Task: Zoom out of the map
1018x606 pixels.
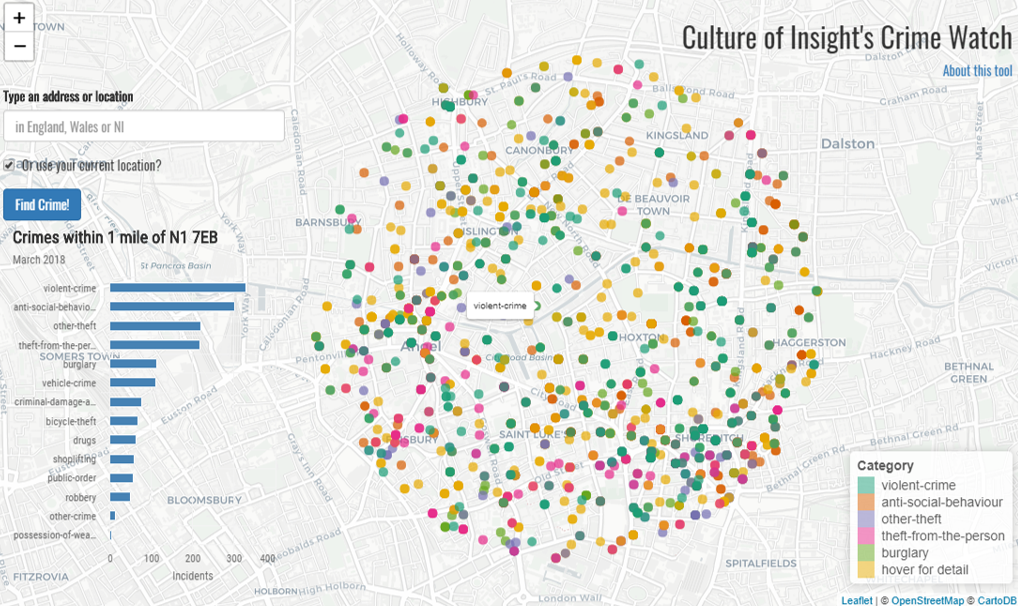Action: [x=19, y=46]
